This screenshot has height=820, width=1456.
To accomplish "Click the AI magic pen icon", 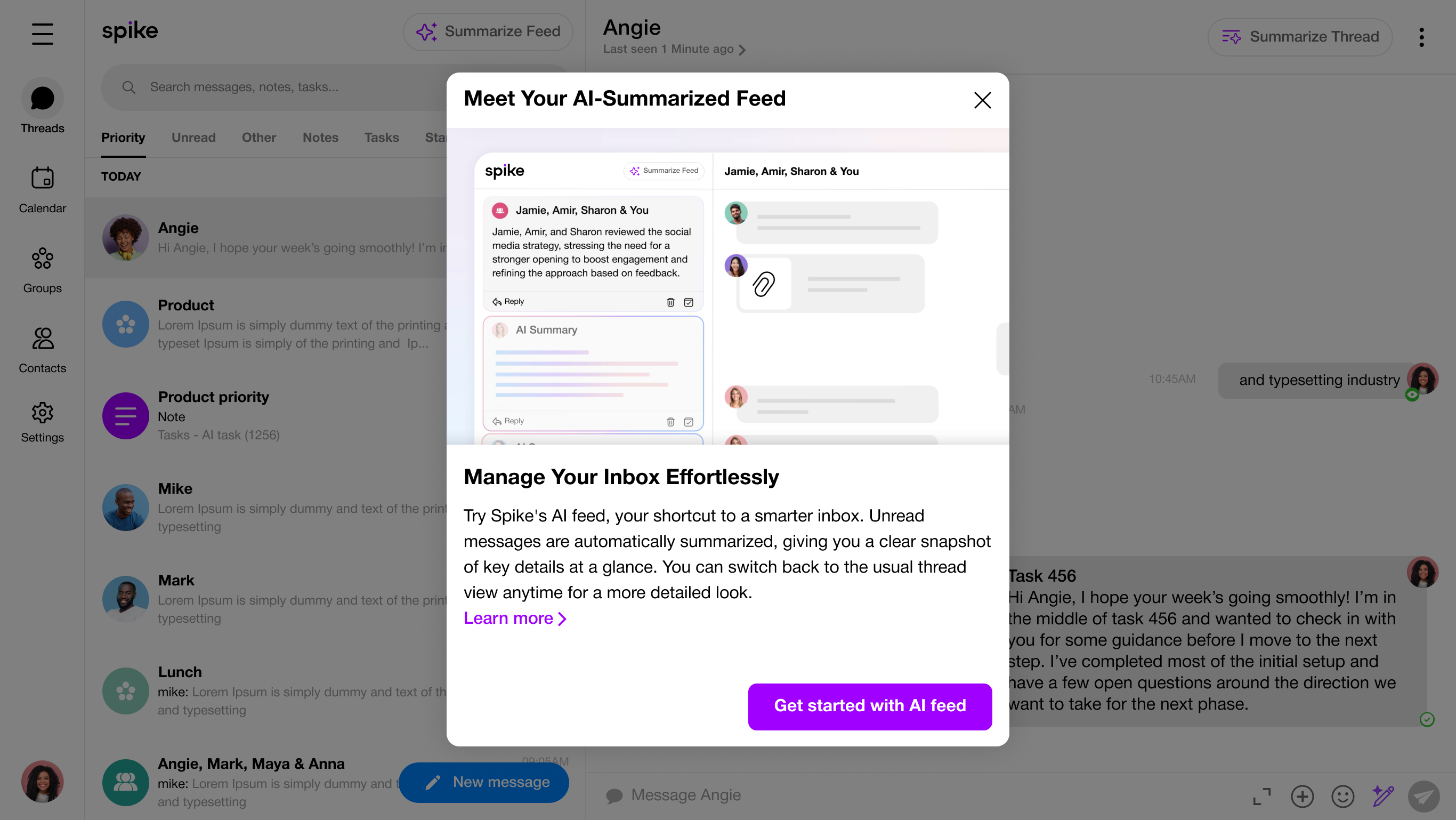I will (1383, 796).
